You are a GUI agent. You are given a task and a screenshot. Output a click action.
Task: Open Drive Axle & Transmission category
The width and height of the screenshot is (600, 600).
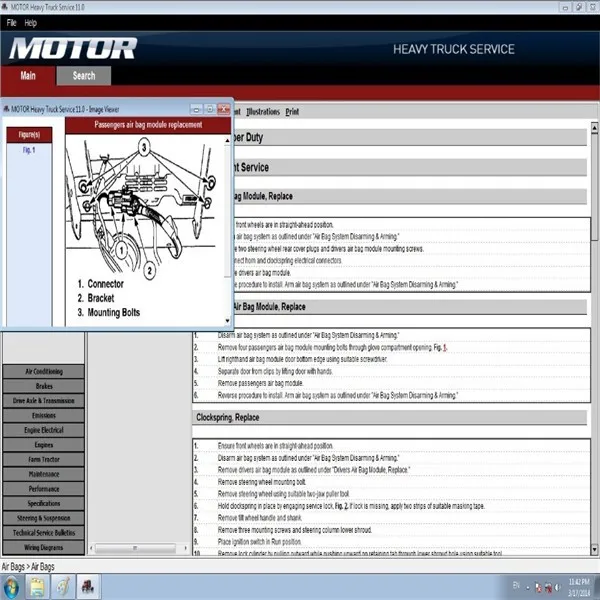click(x=44, y=400)
